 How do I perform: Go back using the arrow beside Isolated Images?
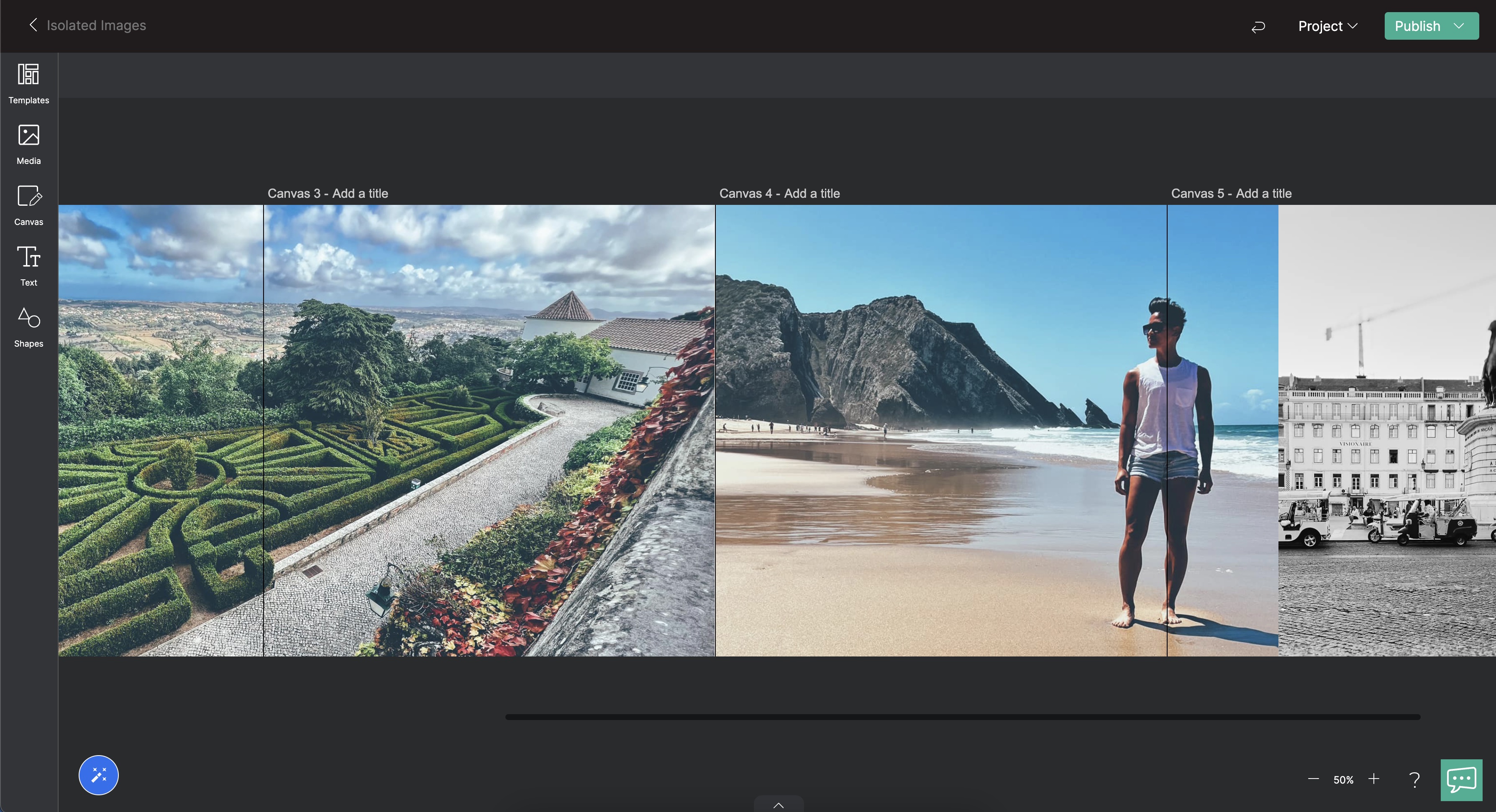pyautogui.click(x=33, y=25)
